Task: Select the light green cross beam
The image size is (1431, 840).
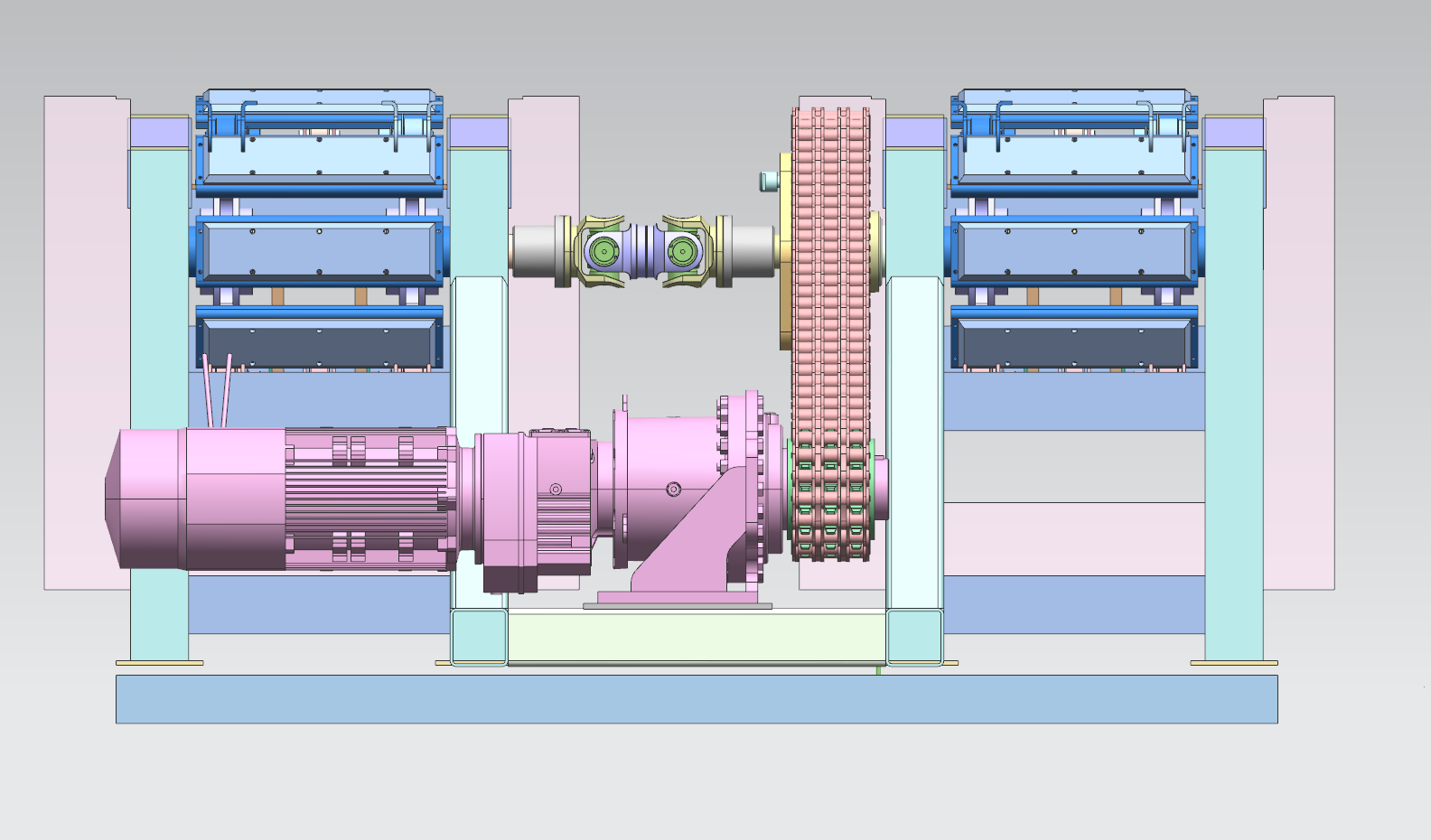Action: pyautogui.click(x=696, y=638)
